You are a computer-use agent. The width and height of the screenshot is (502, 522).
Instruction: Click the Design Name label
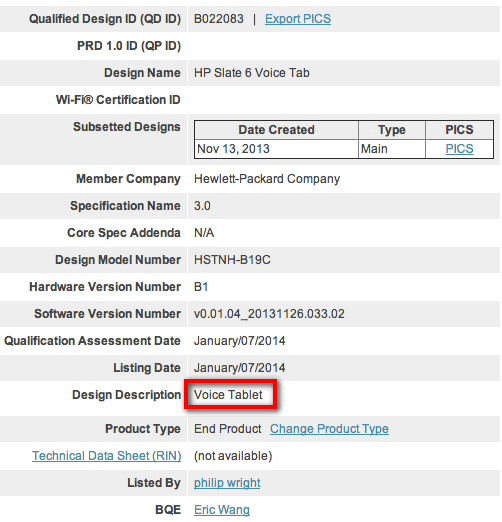tap(142, 73)
